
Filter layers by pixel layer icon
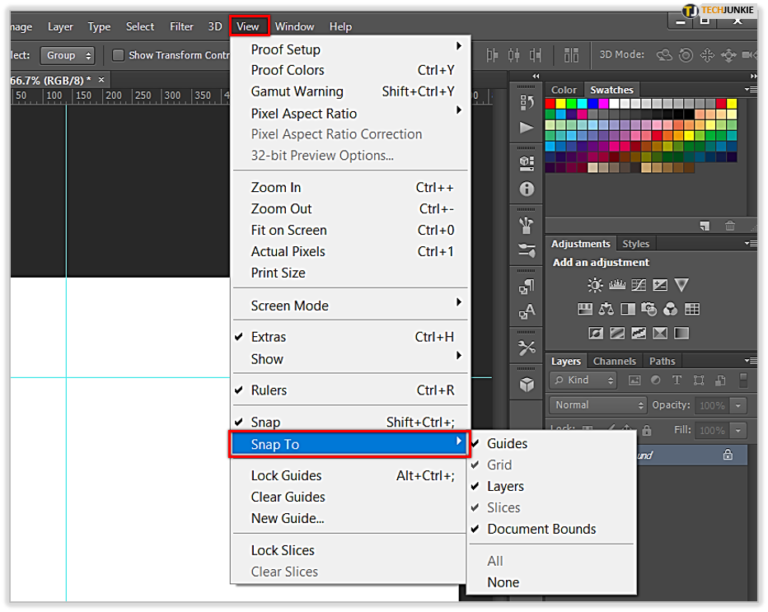(634, 380)
